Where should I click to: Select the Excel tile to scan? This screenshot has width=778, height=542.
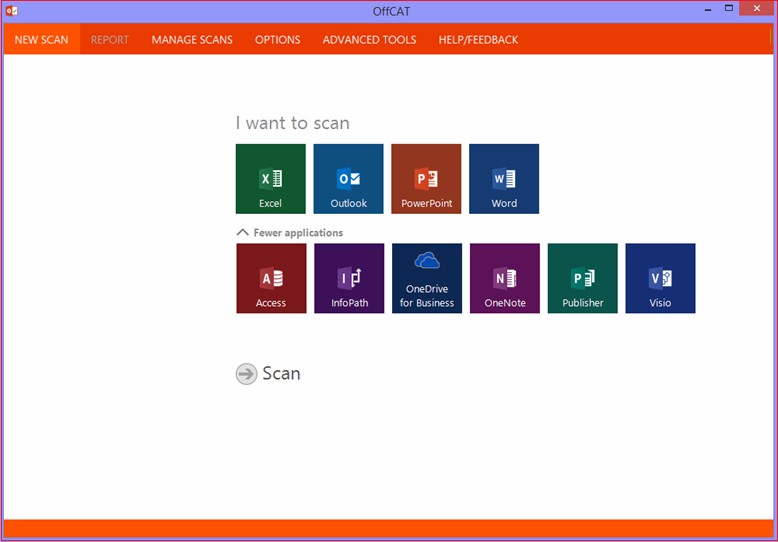click(270, 179)
